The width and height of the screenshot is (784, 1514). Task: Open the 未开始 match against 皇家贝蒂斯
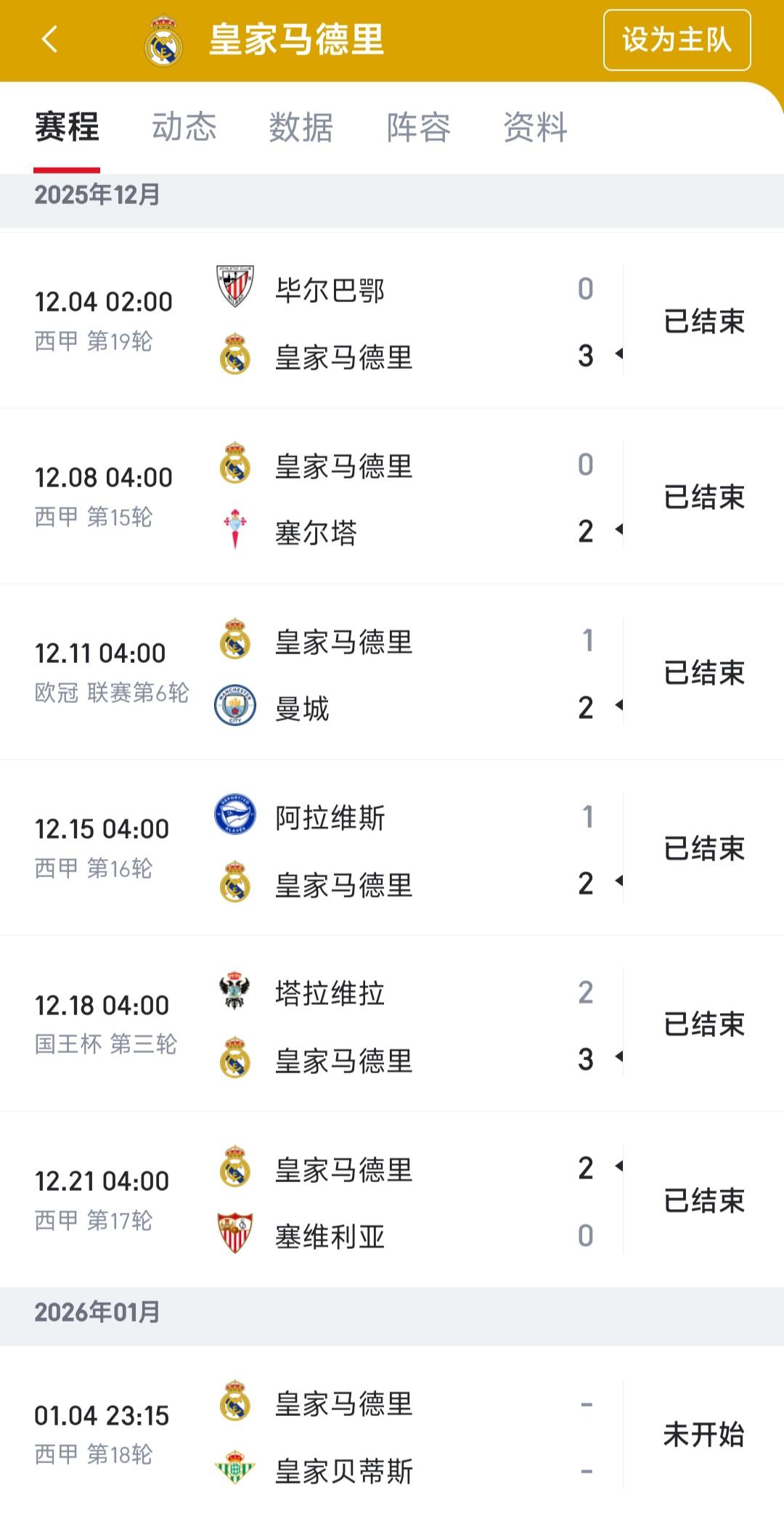704,1435
